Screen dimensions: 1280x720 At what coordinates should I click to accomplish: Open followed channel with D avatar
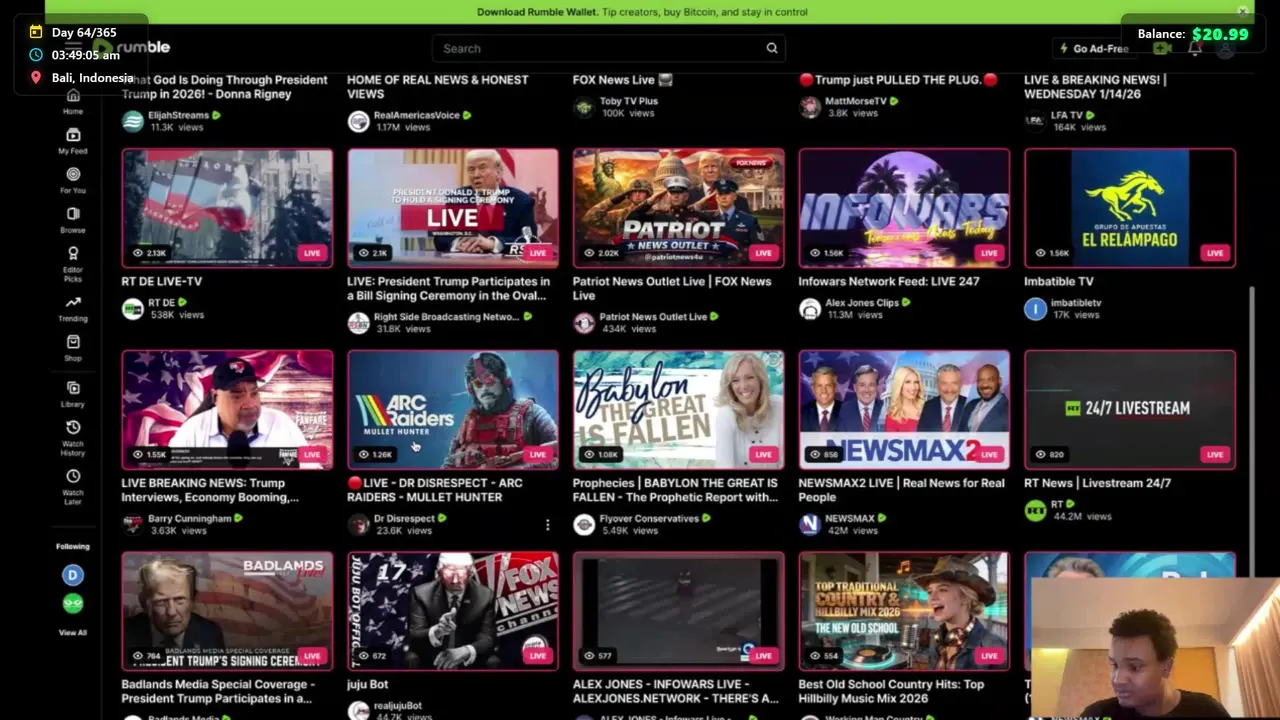point(72,575)
